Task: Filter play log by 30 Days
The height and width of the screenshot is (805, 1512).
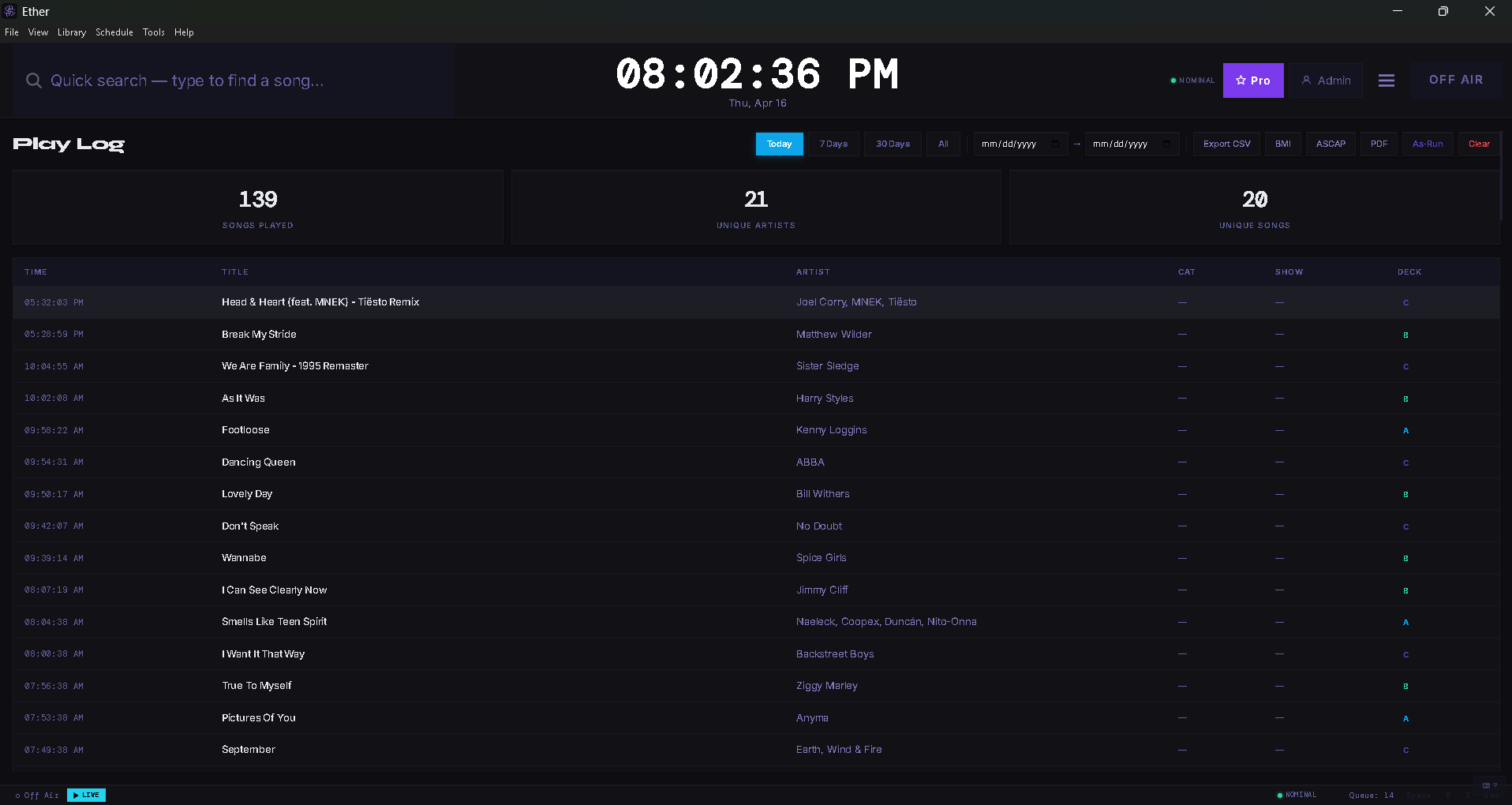Action: (893, 144)
